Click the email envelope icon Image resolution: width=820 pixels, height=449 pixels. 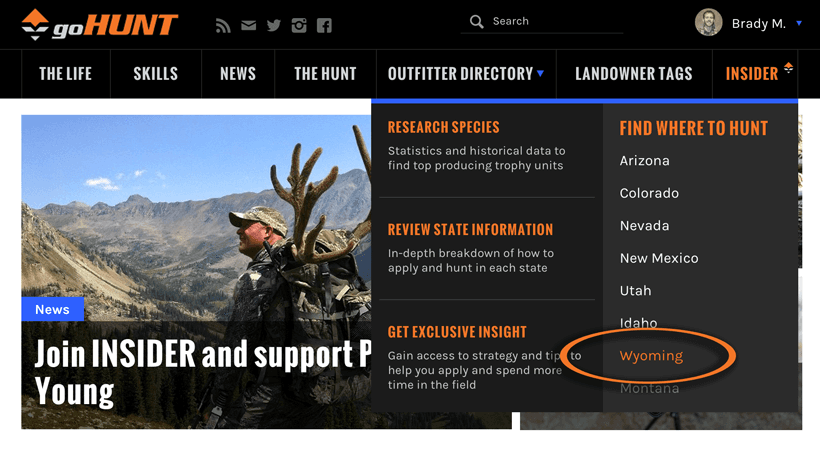(x=248, y=25)
